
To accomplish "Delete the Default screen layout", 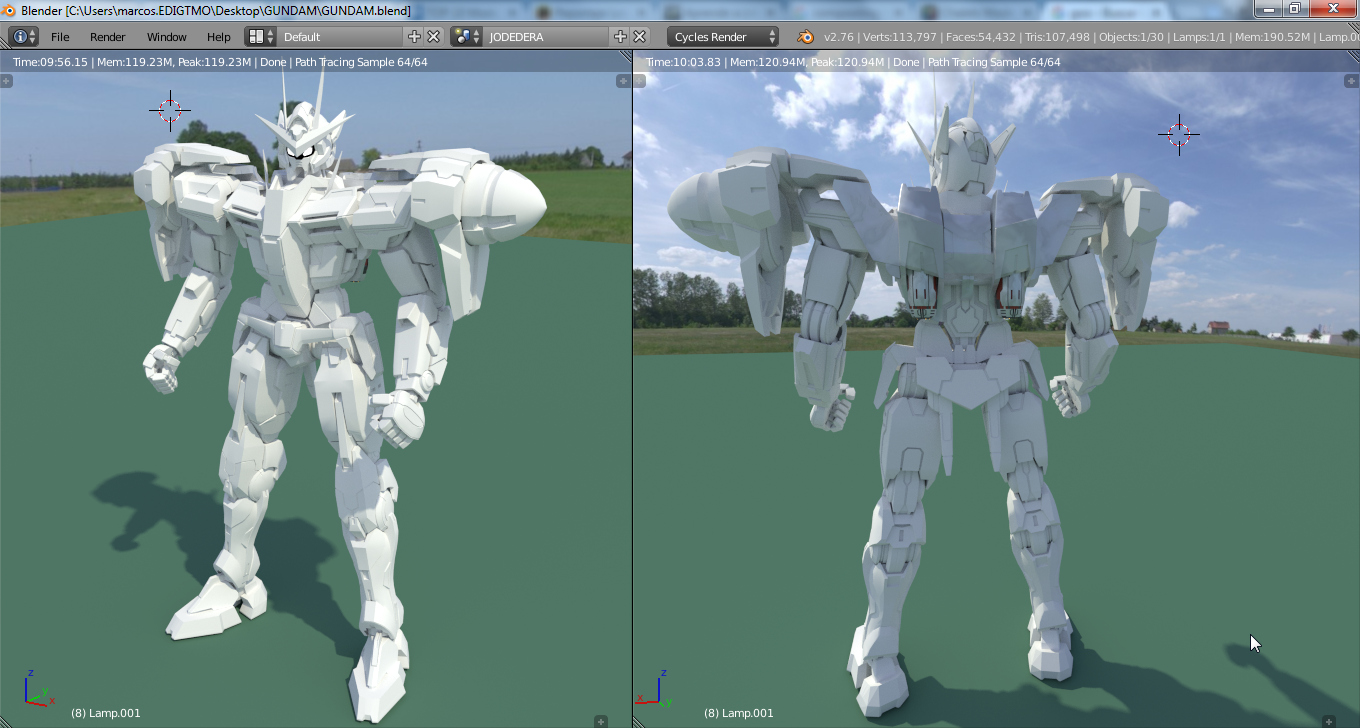I will coord(434,37).
